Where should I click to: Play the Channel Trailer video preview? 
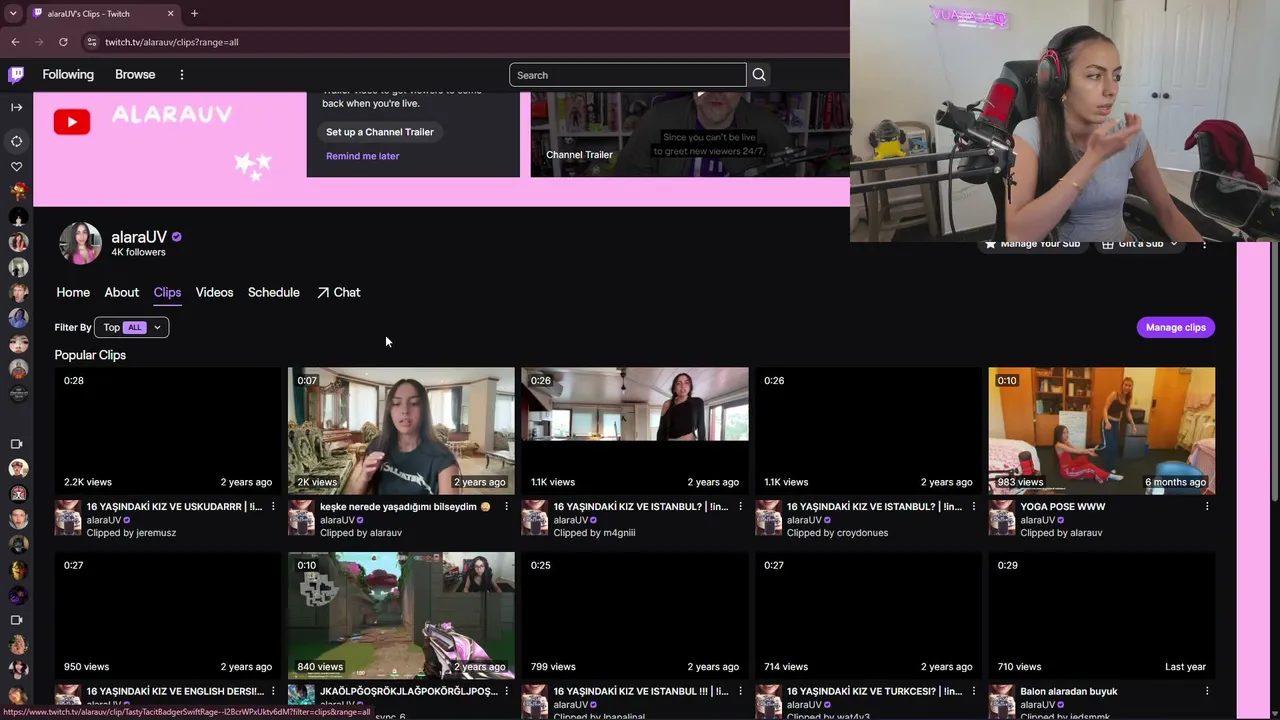(690, 134)
